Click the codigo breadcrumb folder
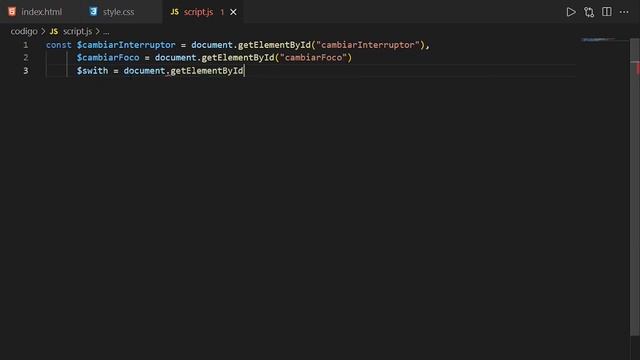This screenshot has height=360, width=640. point(24,31)
